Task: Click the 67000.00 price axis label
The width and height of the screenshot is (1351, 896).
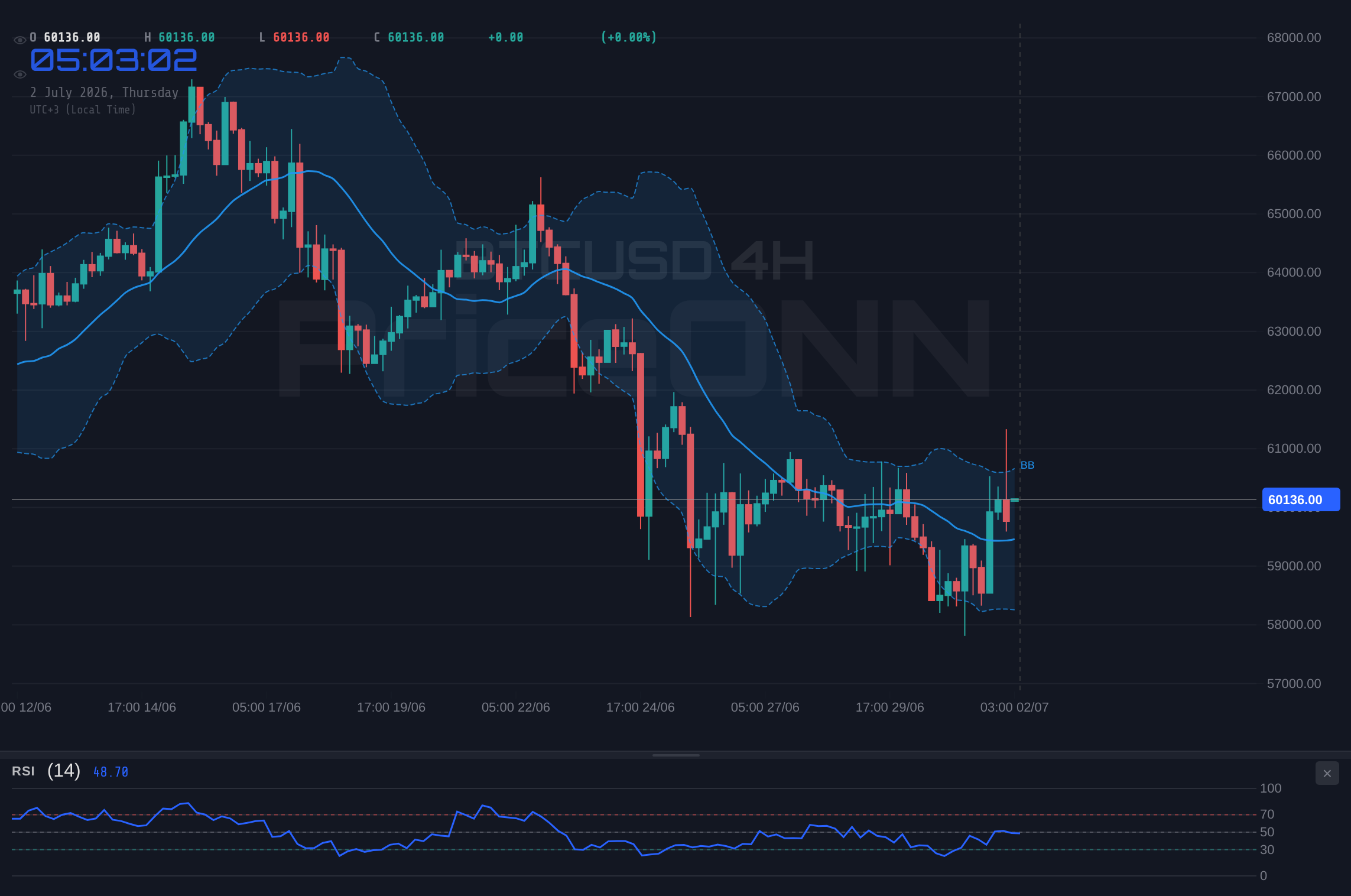Action: click(1294, 97)
